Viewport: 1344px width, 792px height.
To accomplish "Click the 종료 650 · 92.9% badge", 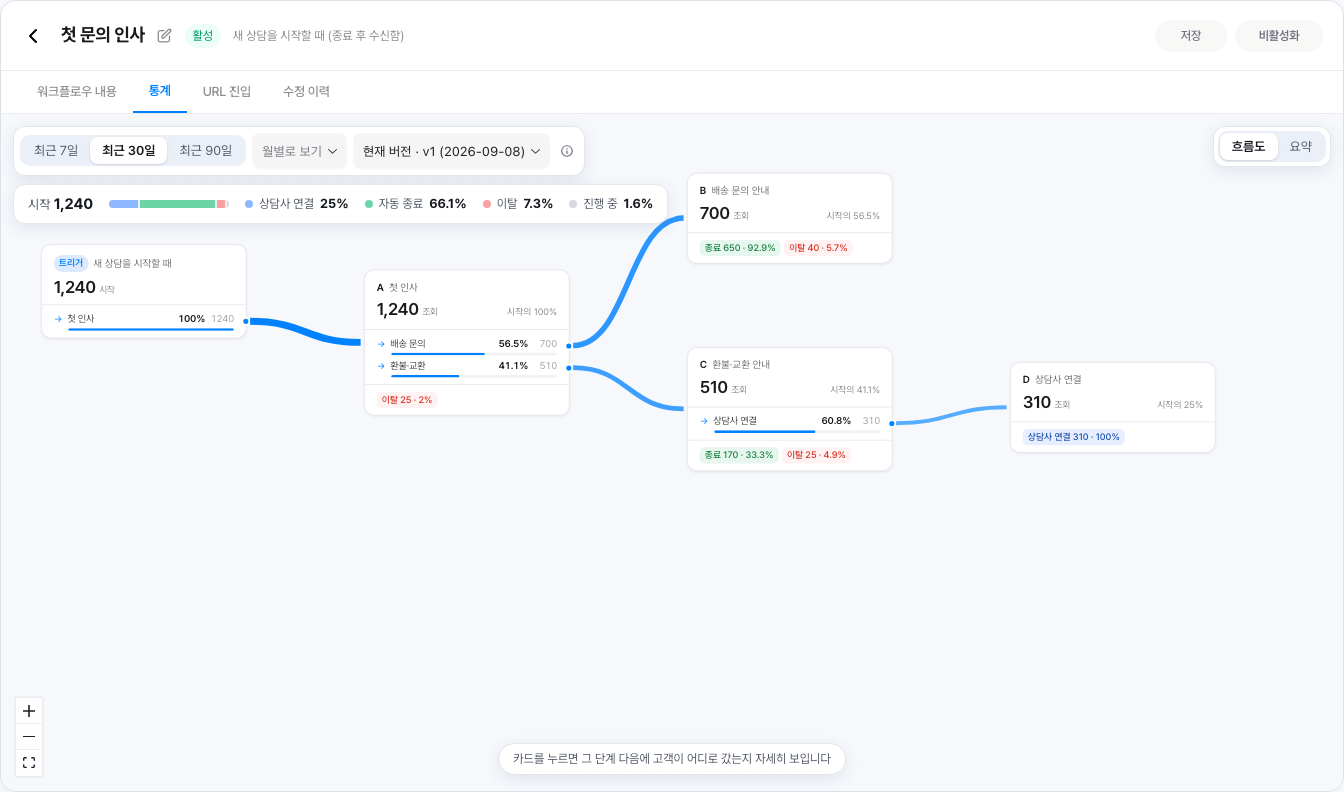I will tap(739, 248).
